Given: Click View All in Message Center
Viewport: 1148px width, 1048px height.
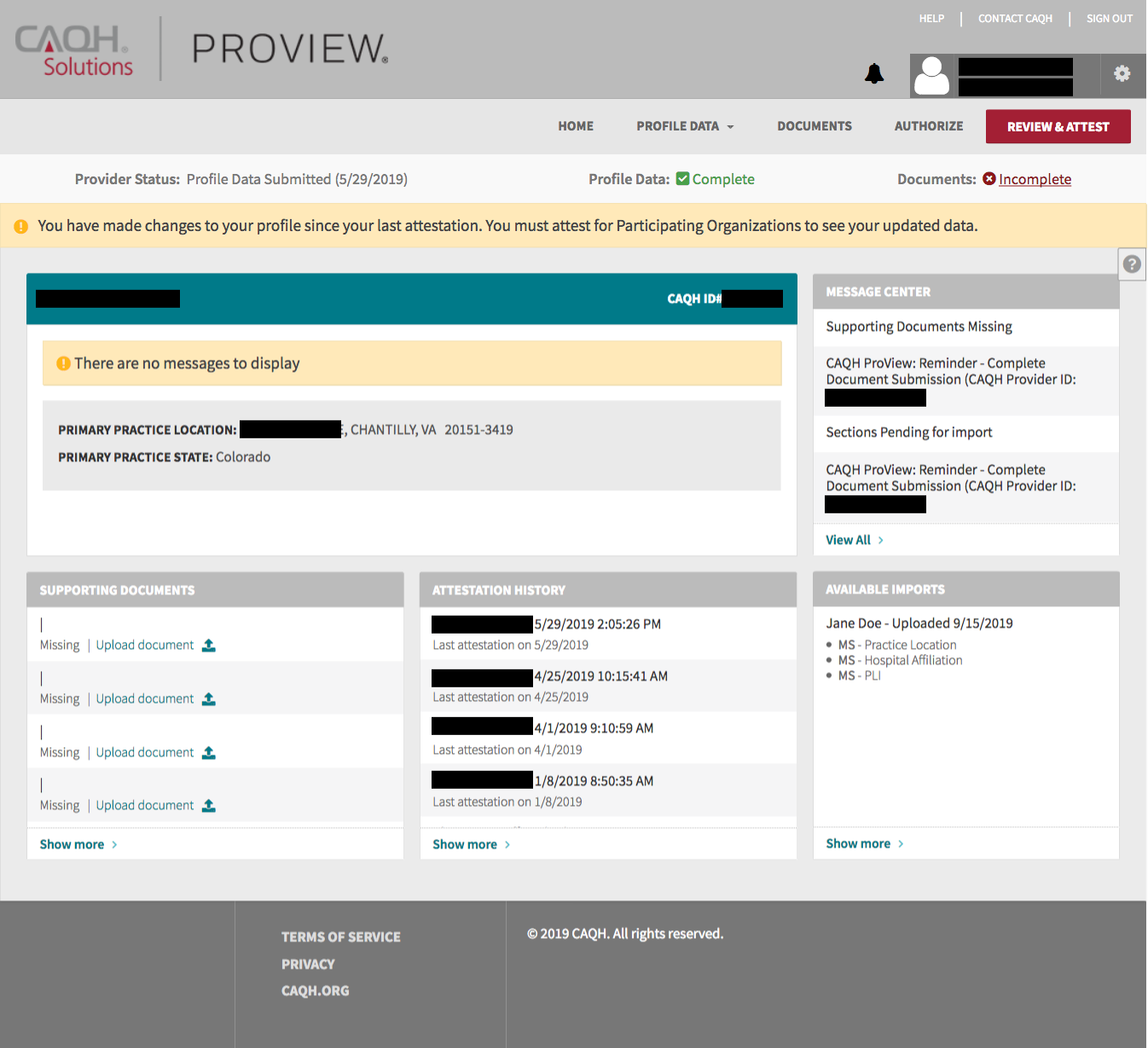Looking at the screenshot, I should [848, 541].
